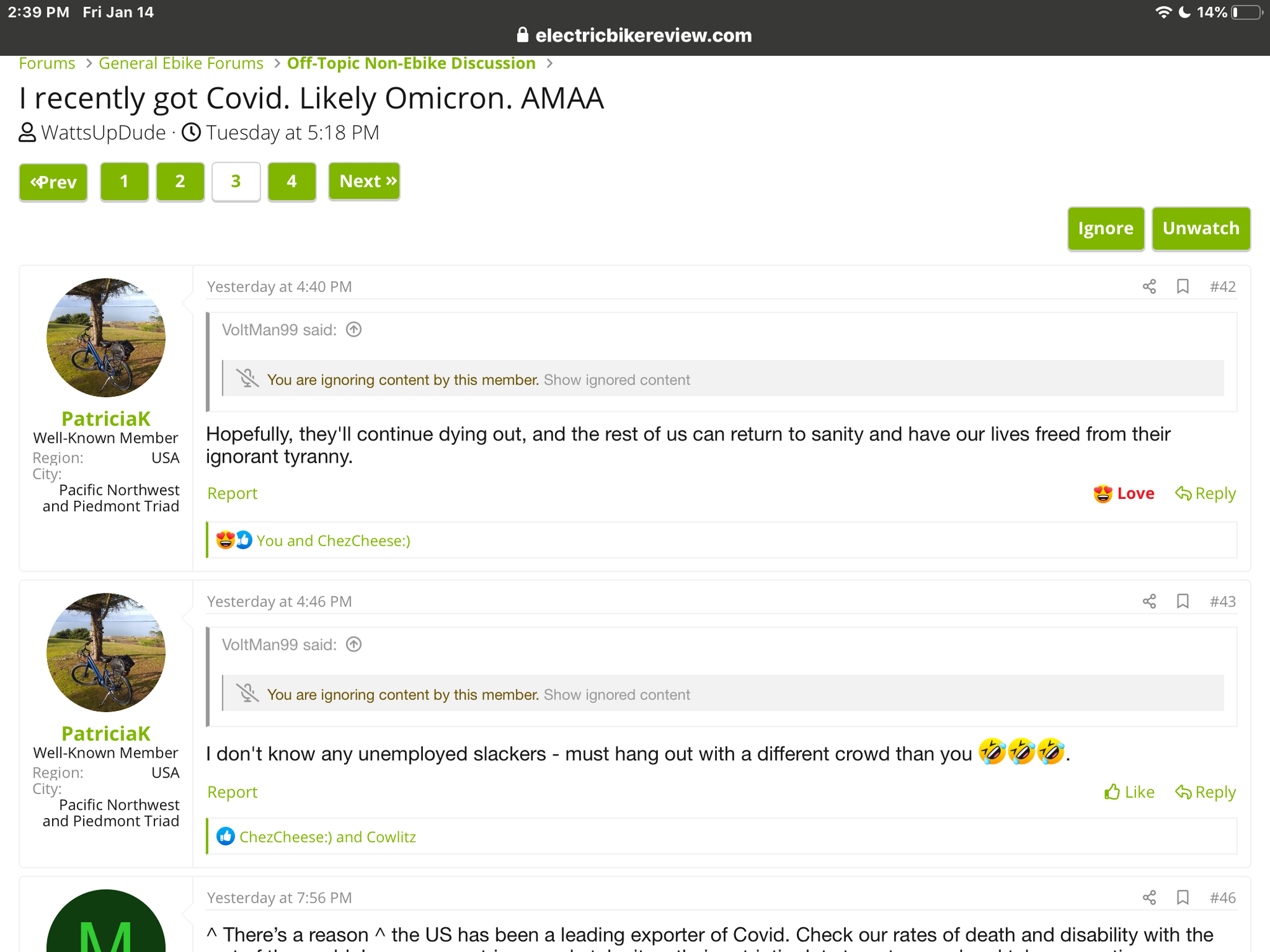Like post #43
The height and width of the screenshot is (952, 1270).
click(1130, 792)
